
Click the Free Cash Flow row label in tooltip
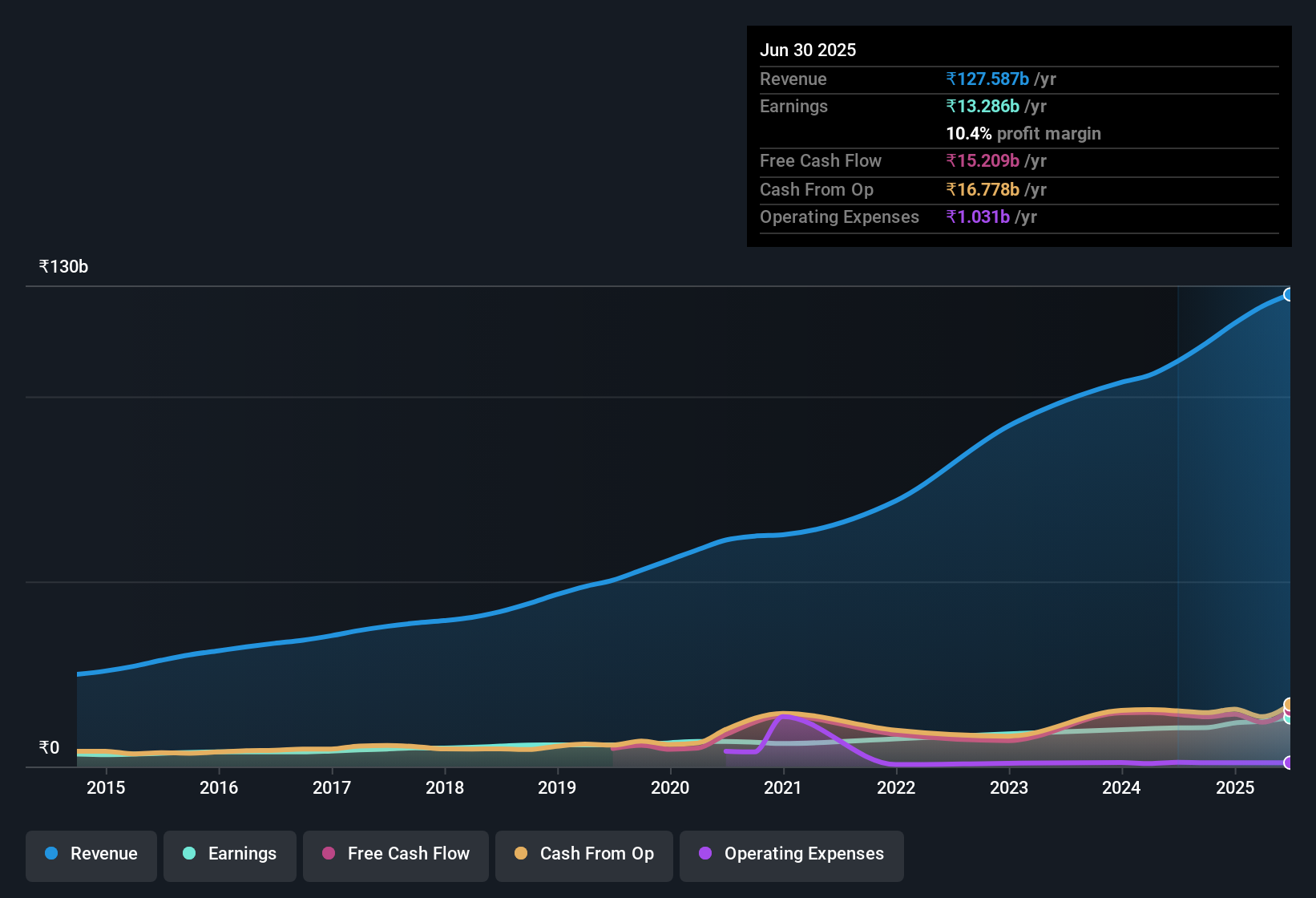pyautogui.click(x=821, y=160)
